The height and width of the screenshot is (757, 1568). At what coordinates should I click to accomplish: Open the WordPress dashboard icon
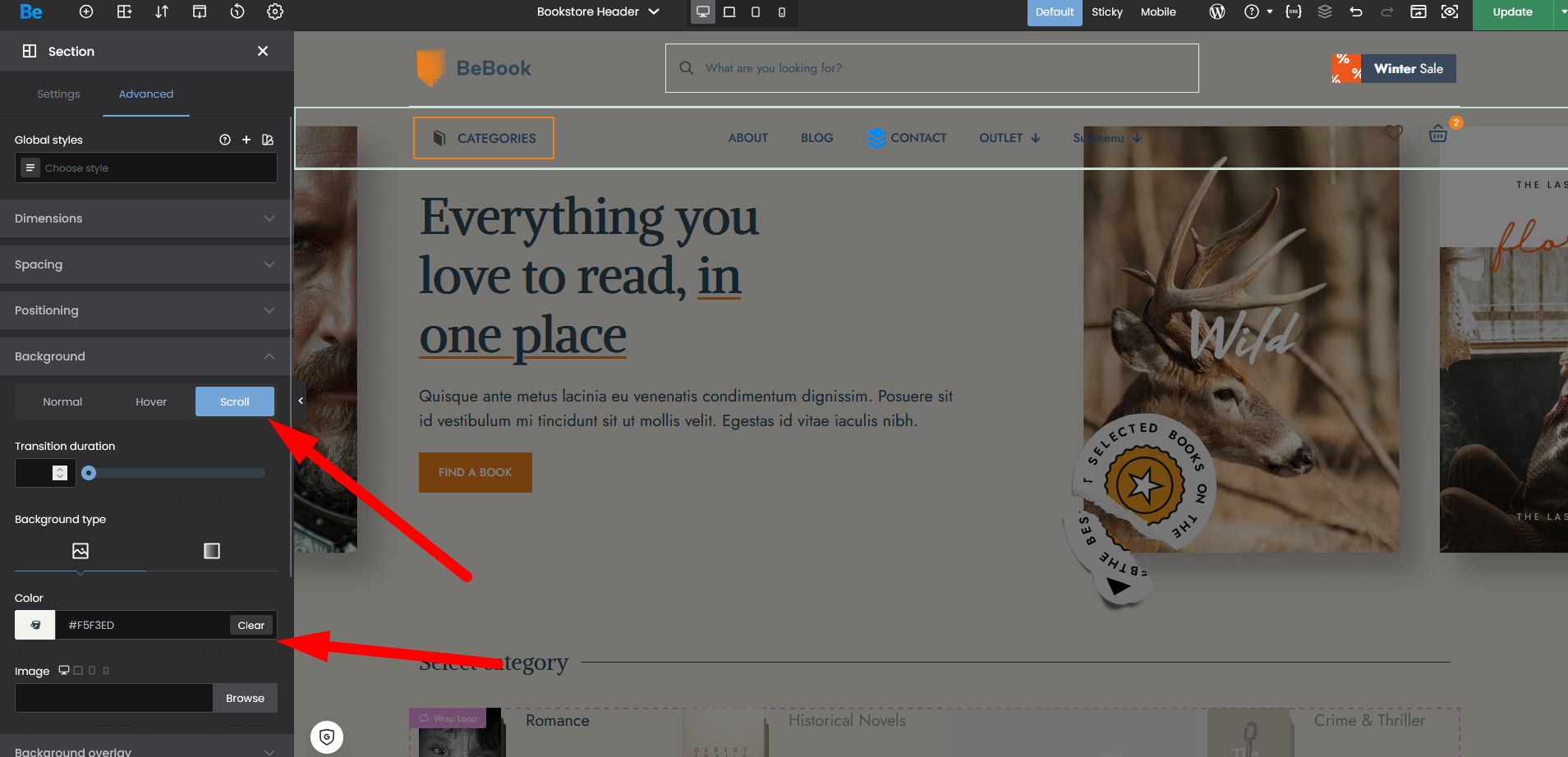[1217, 11]
